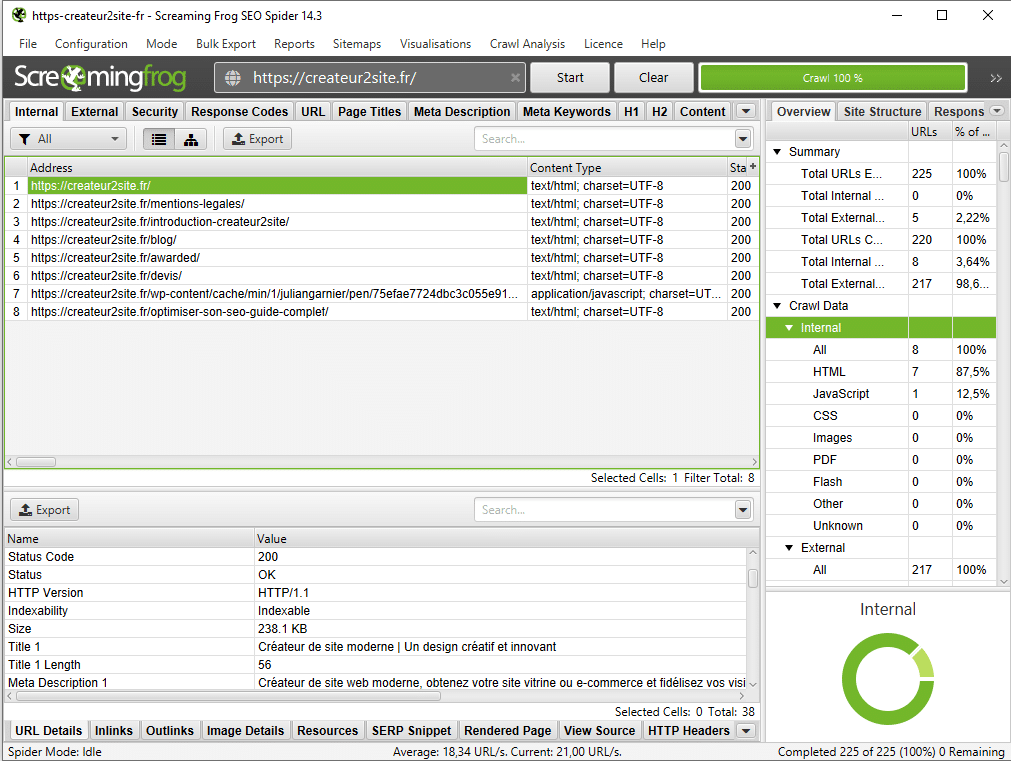Open the top search options dropdown
Image resolution: width=1011 pixels, height=761 pixels.
pos(743,139)
